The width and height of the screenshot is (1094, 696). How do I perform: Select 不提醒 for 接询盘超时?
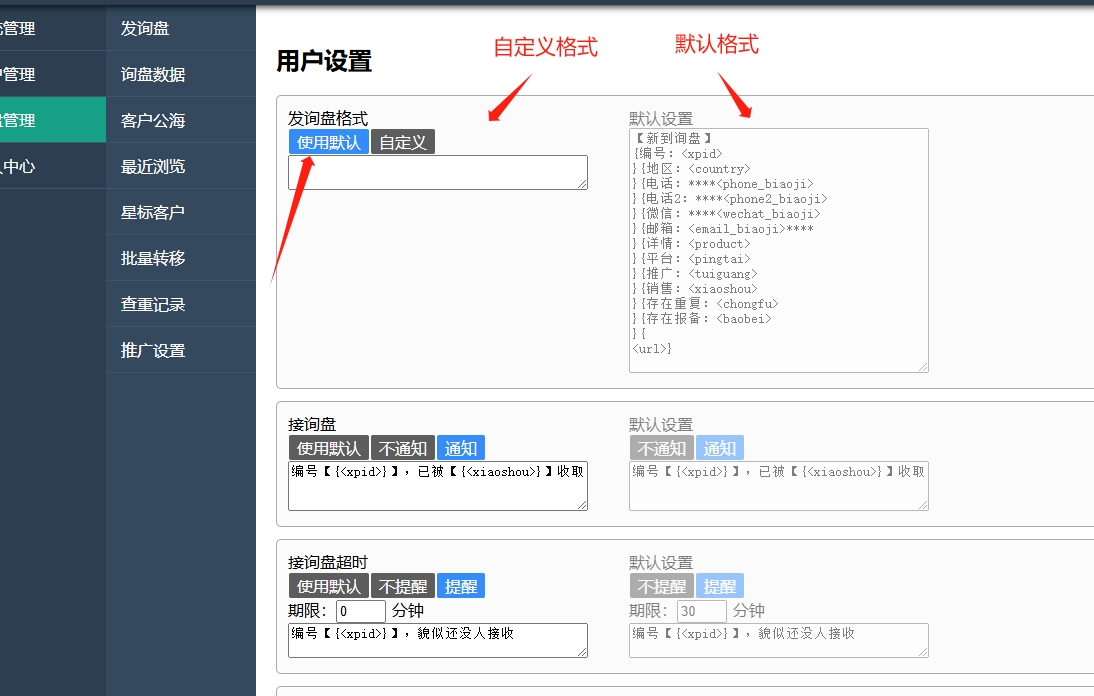pos(404,585)
